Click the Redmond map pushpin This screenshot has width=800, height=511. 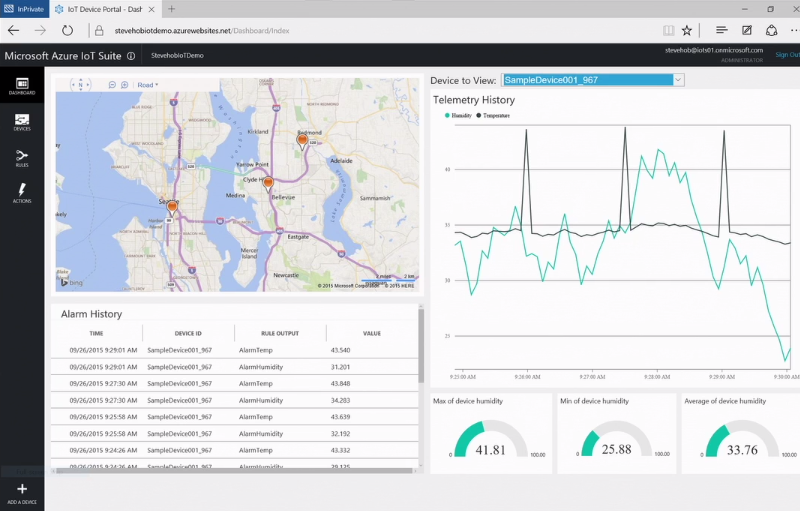click(303, 141)
